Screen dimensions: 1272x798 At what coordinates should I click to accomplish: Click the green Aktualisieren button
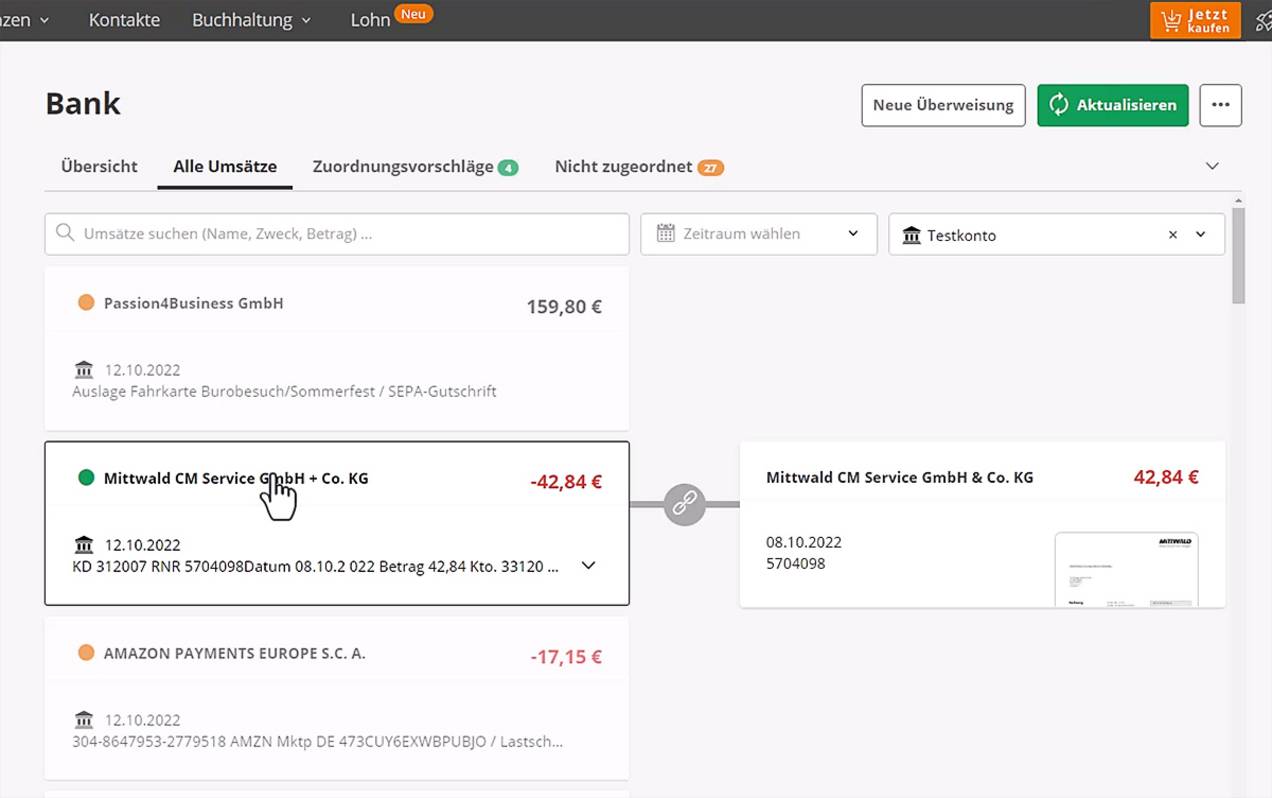point(1113,105)
